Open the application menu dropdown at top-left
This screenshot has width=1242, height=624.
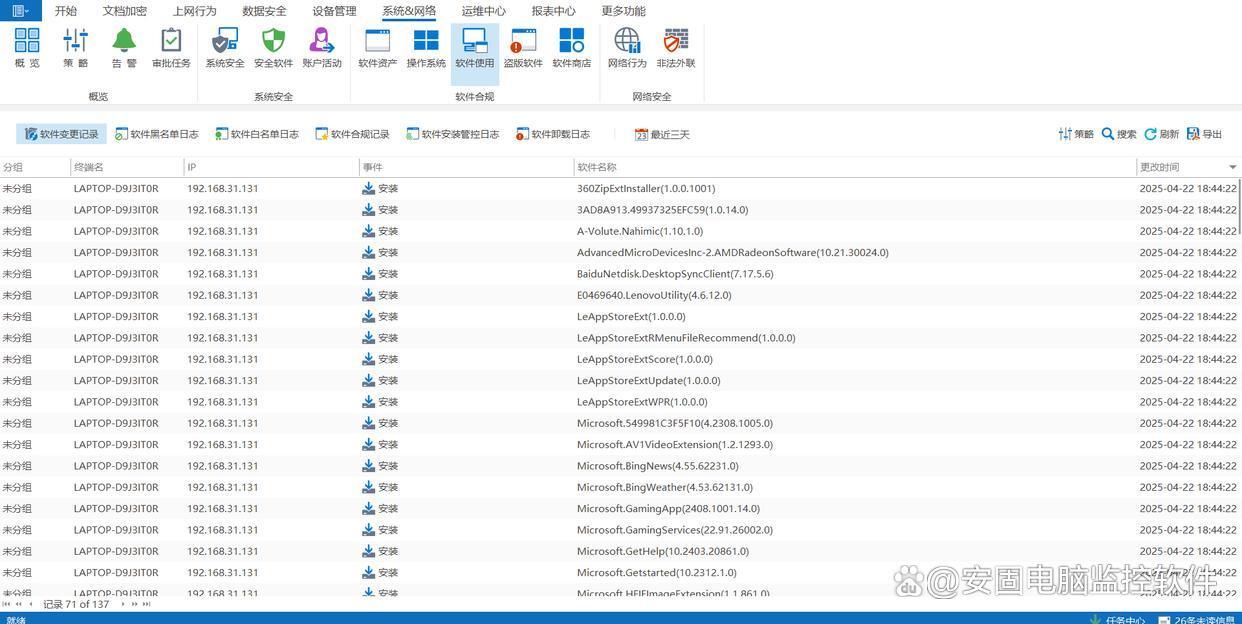pyautogui.click(x=20, y=11)
